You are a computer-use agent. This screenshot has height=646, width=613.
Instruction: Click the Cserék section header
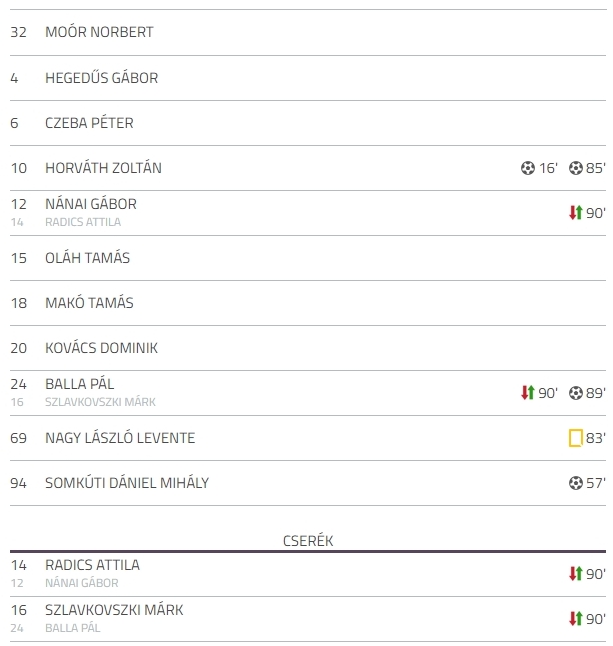(308, 541)
